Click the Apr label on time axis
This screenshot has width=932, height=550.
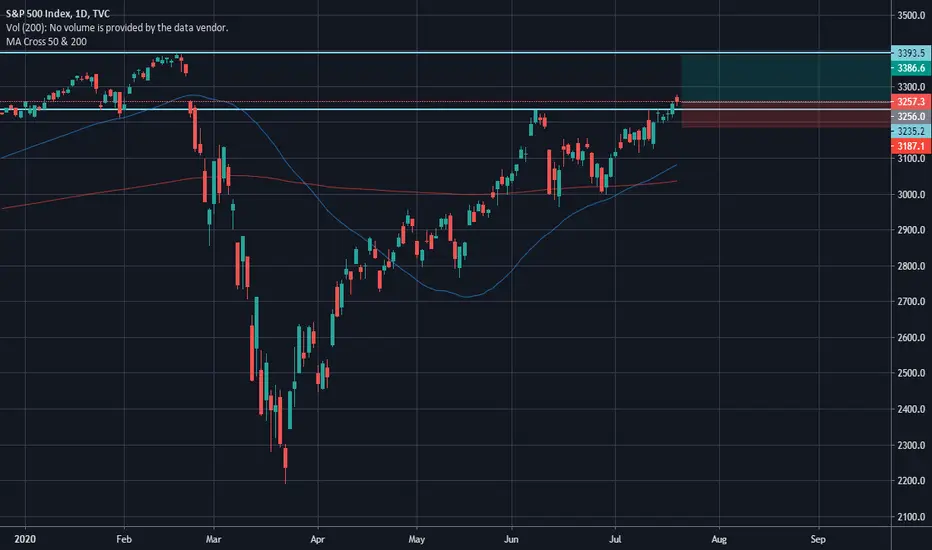pos(317,539)
